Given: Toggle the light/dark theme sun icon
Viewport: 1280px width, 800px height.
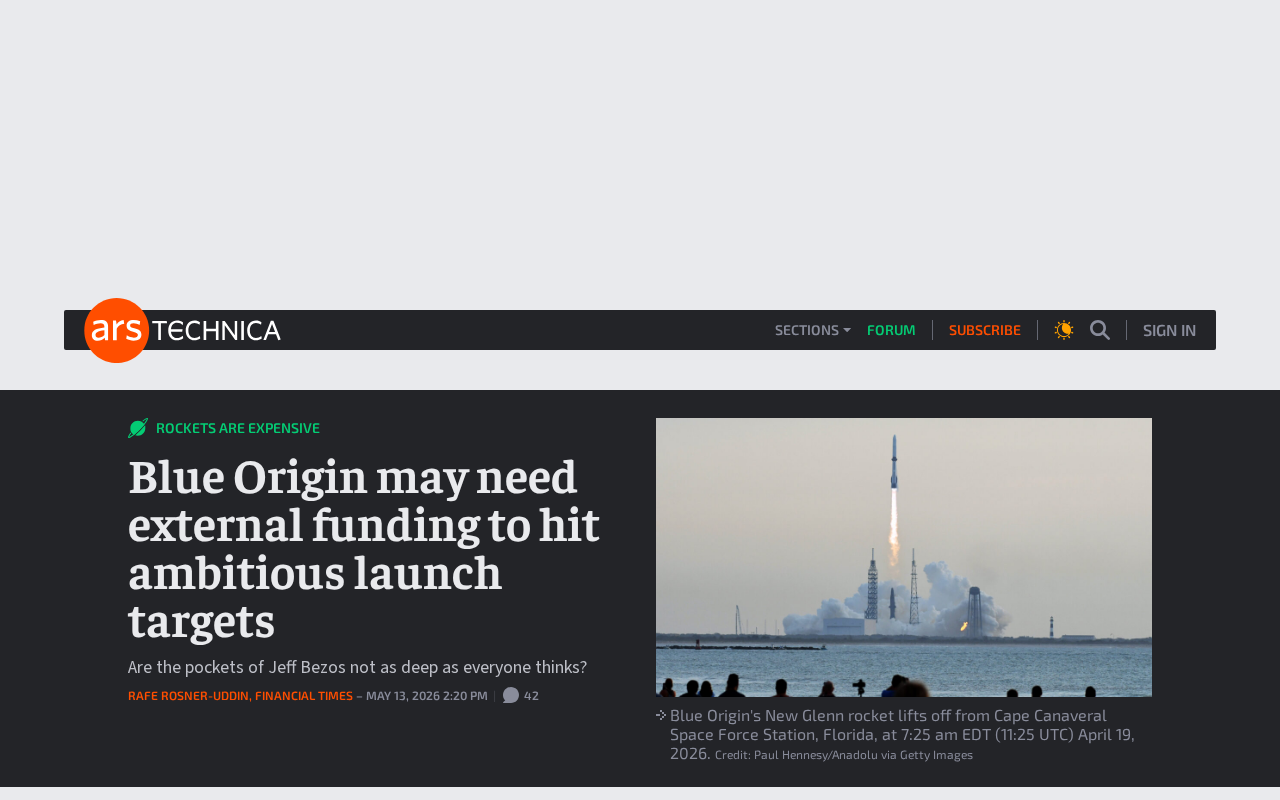Looking at the screenshot, I should pos(1064,330).
